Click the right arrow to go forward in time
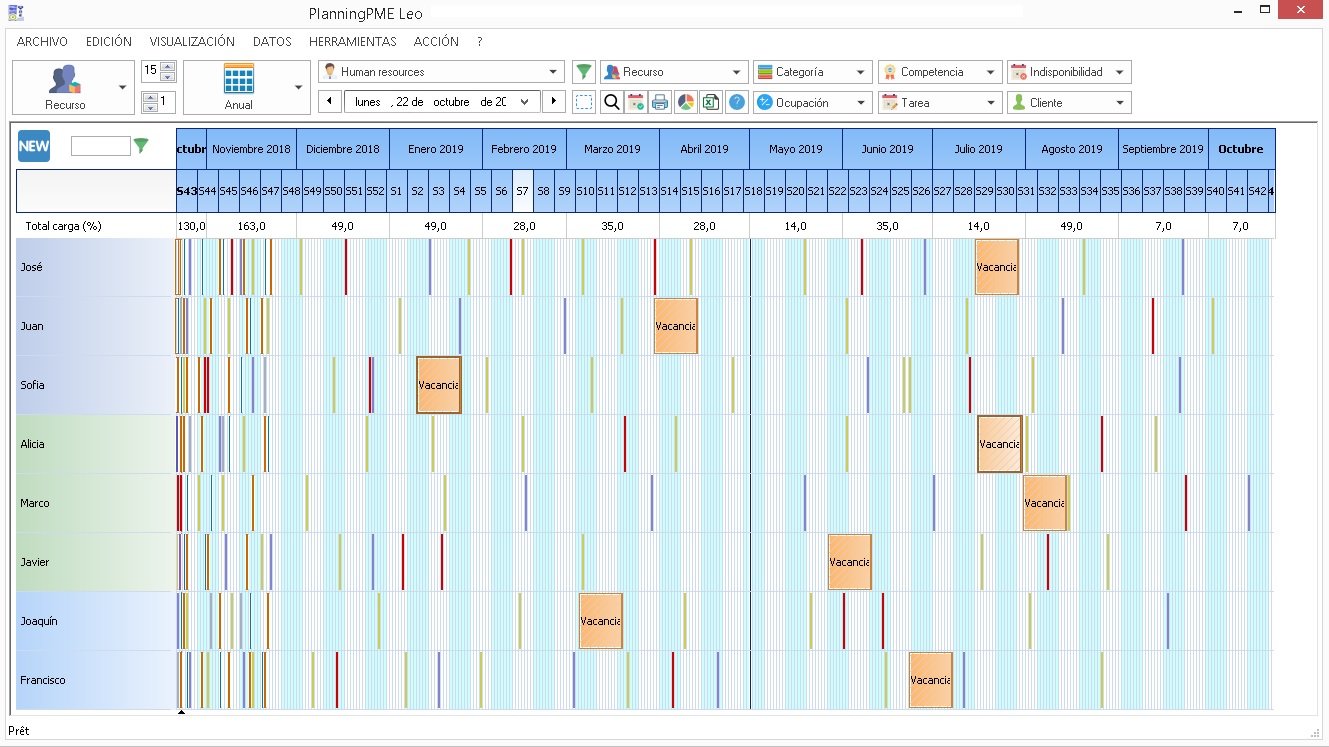 (x=554, y=101)
